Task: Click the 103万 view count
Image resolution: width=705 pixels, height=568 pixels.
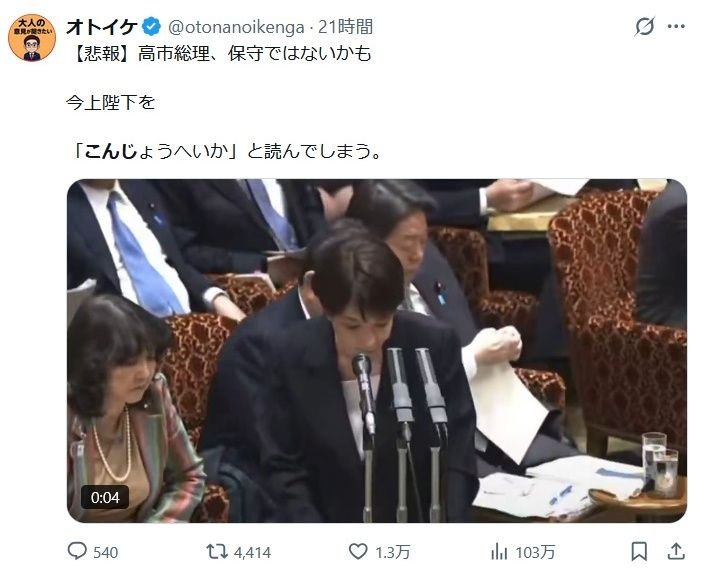Action: pyautogui.click(x=535, y=552)
